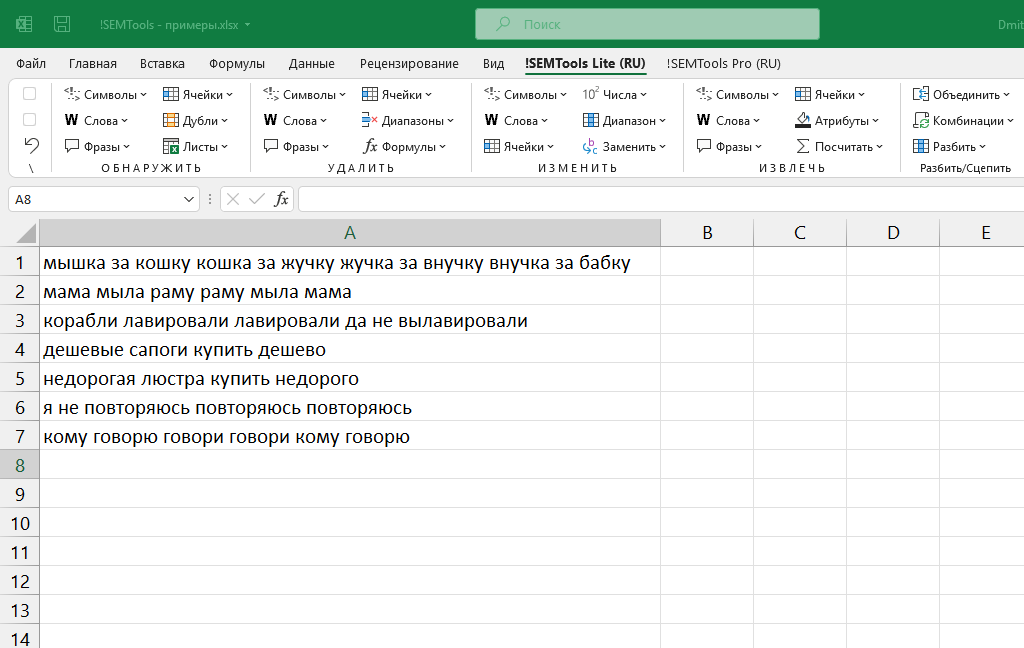1024x648 pixels.
Task: Open the Разбить menu
Action: point(950,147)
